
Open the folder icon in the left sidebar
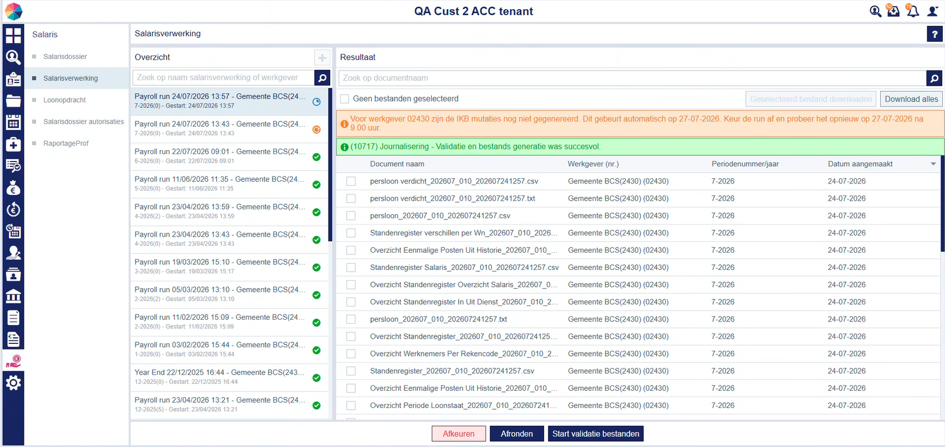[x=13, y=101]
